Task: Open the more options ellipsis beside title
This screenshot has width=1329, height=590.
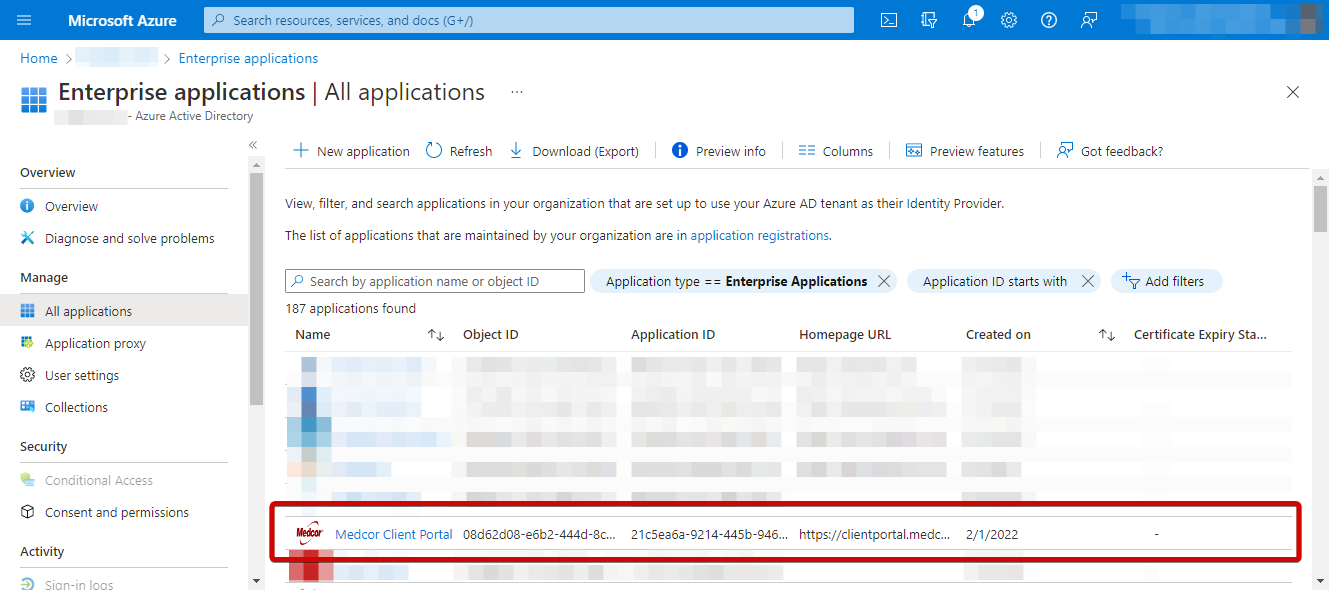Action: pos(517,92)
